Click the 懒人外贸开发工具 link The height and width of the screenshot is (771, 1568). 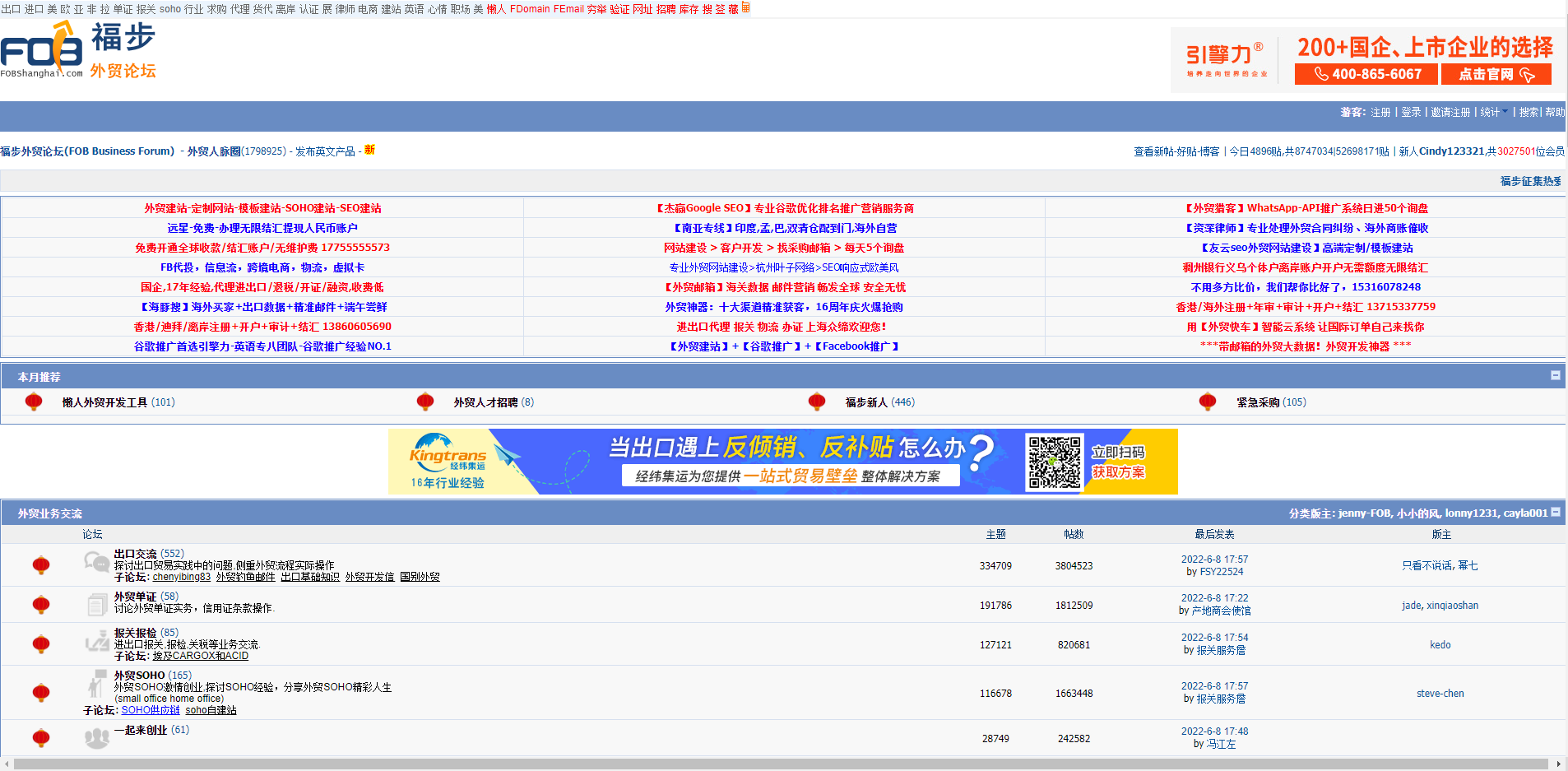[104, 402]
